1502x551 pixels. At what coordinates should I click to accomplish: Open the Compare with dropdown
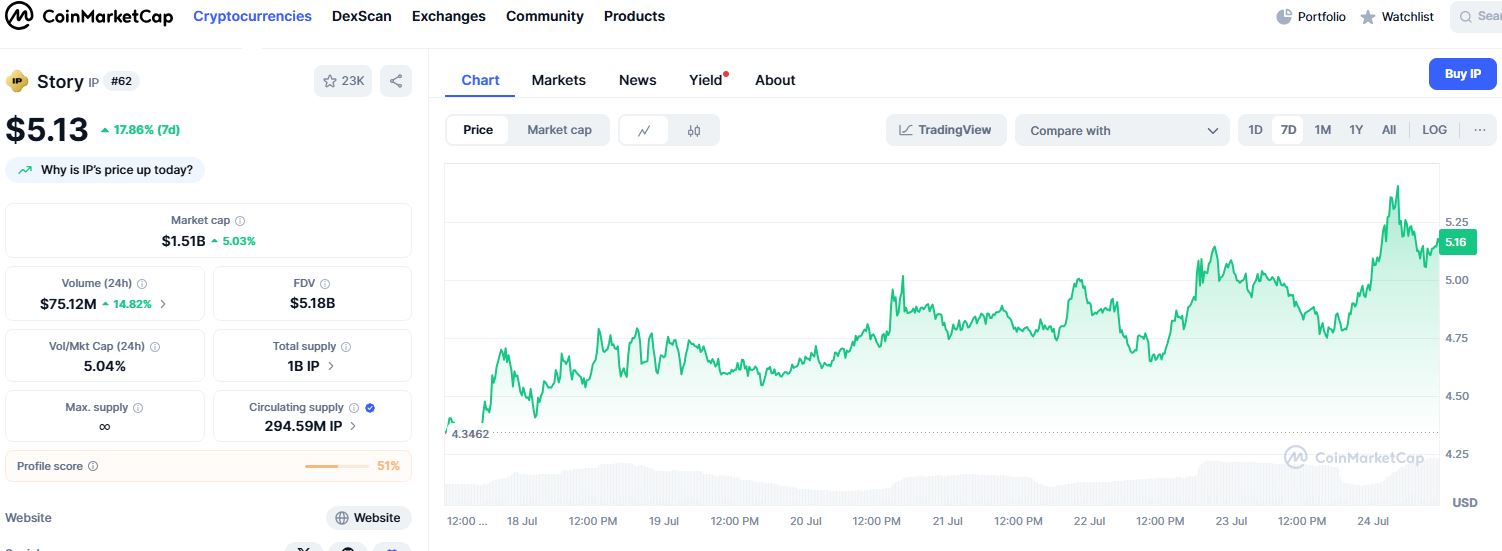[x=1122, y=130]
